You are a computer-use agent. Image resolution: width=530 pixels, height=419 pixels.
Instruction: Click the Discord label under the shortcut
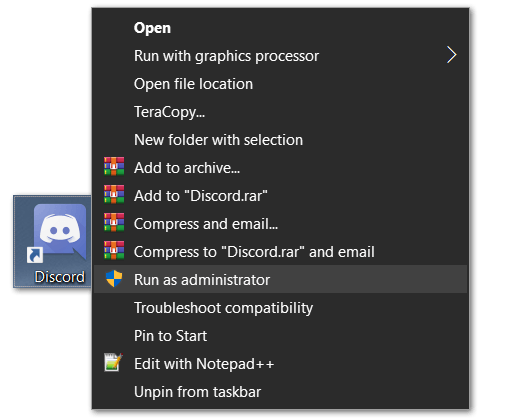tap(60, 277)
